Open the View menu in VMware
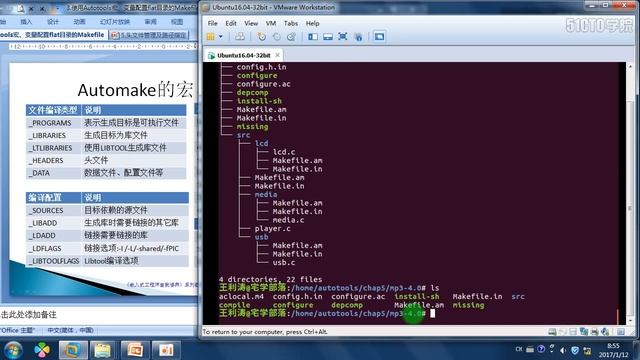 point(251,23)
